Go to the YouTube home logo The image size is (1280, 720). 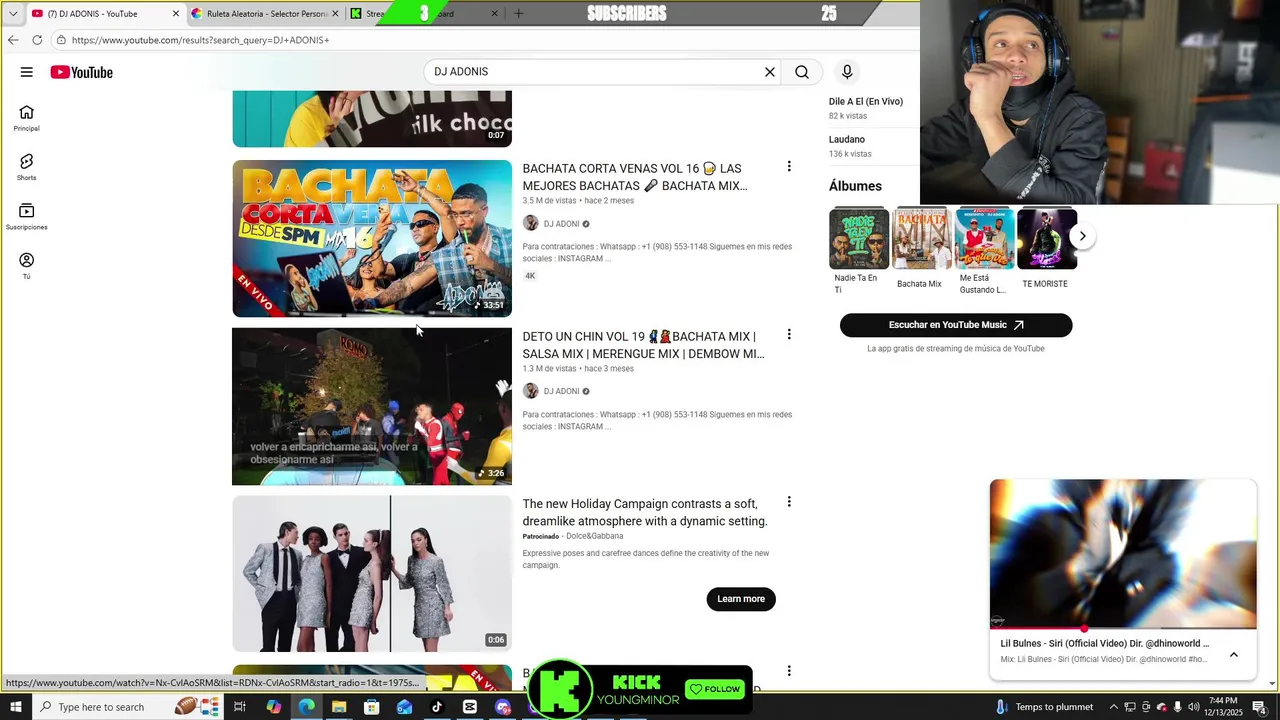tap(82, 72)
